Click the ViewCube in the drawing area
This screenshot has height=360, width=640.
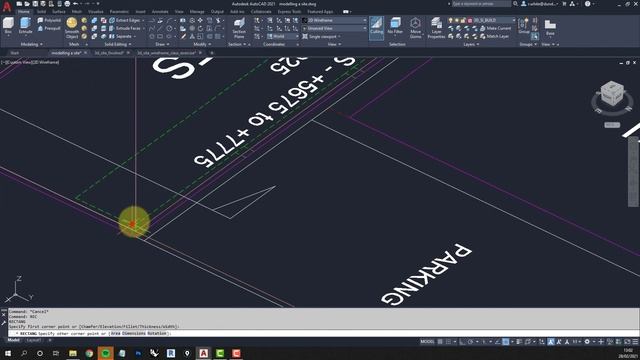tap(612, 93)
